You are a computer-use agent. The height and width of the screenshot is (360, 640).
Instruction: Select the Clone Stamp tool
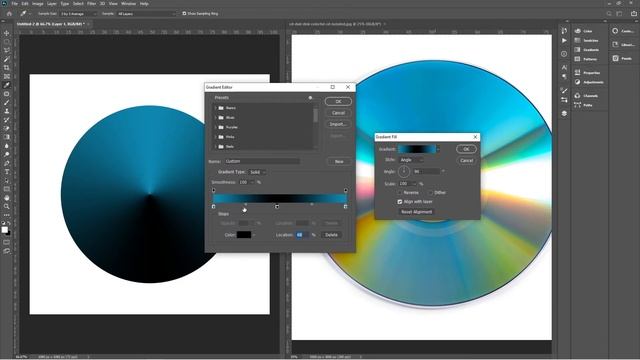pyautogui.click(x=7, y=111)
